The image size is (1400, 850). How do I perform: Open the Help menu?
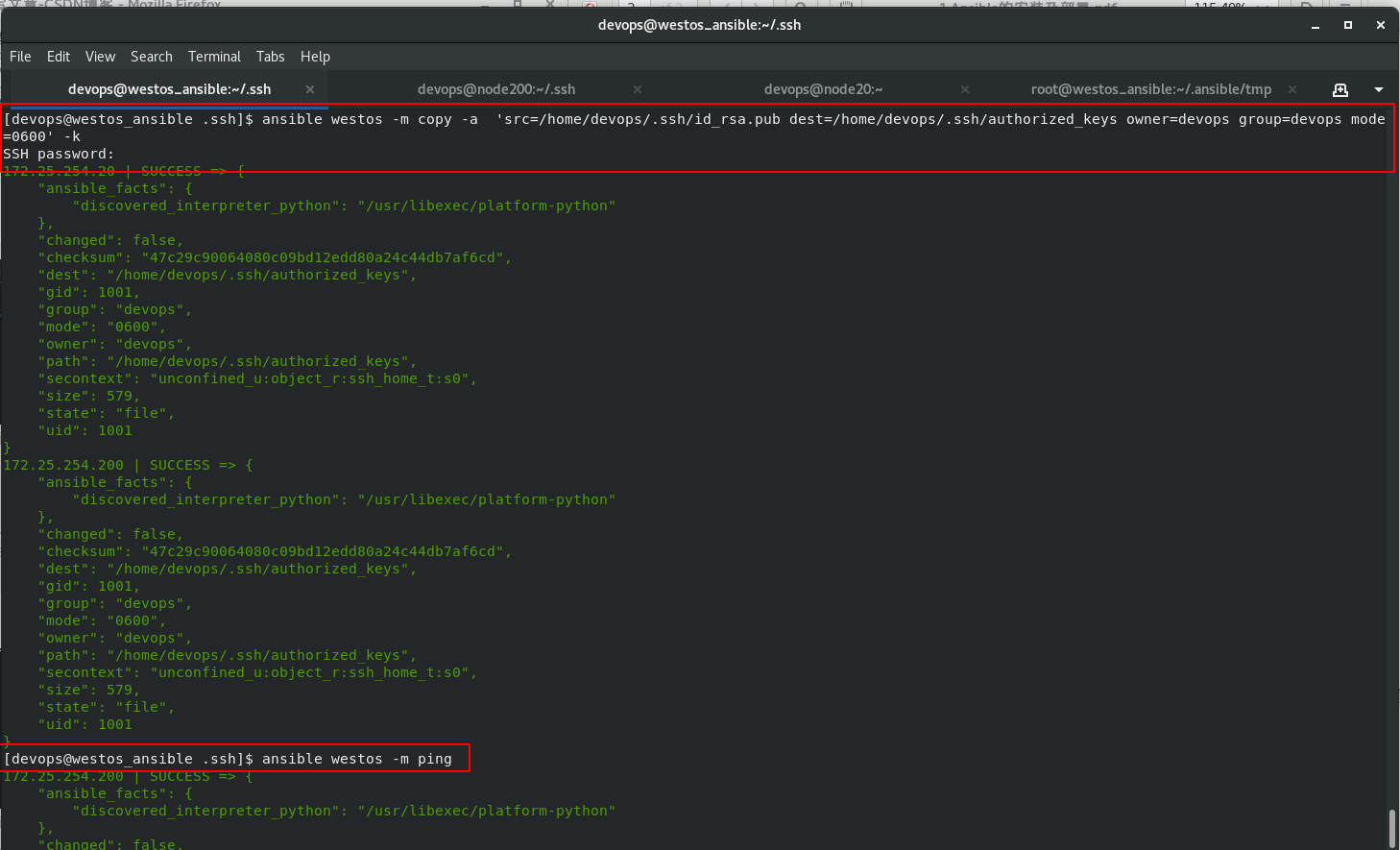click(x=315, y=57)
